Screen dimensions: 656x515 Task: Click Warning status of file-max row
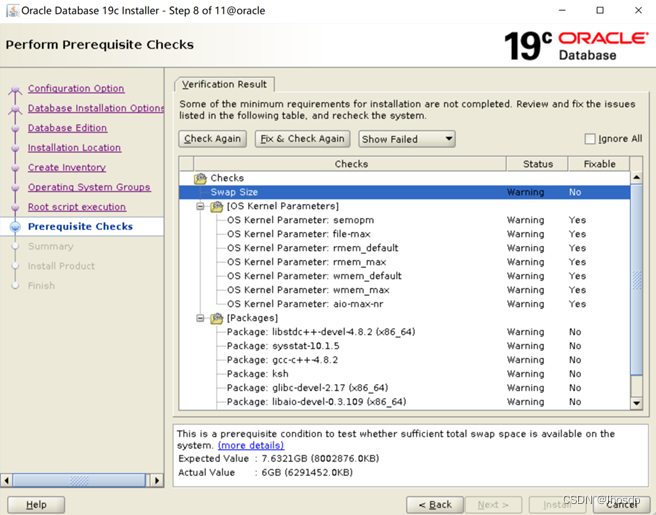point(525,234)
